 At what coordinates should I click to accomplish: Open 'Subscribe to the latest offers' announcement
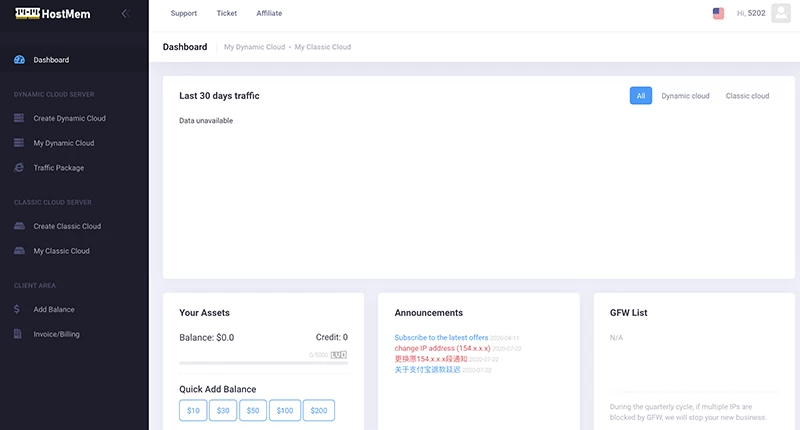point(441,338)
